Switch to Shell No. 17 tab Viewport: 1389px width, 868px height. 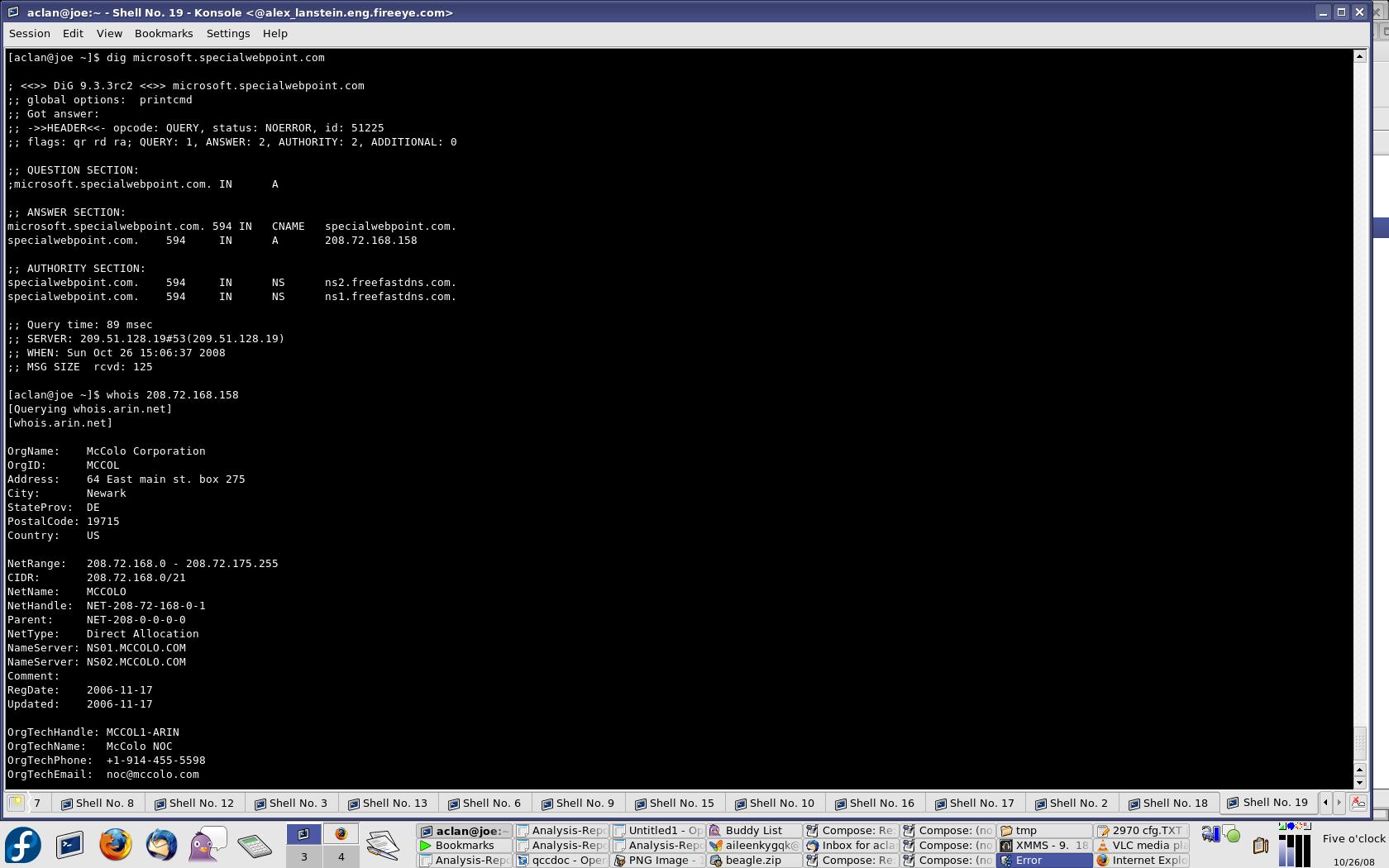click(x=976, y=803)
